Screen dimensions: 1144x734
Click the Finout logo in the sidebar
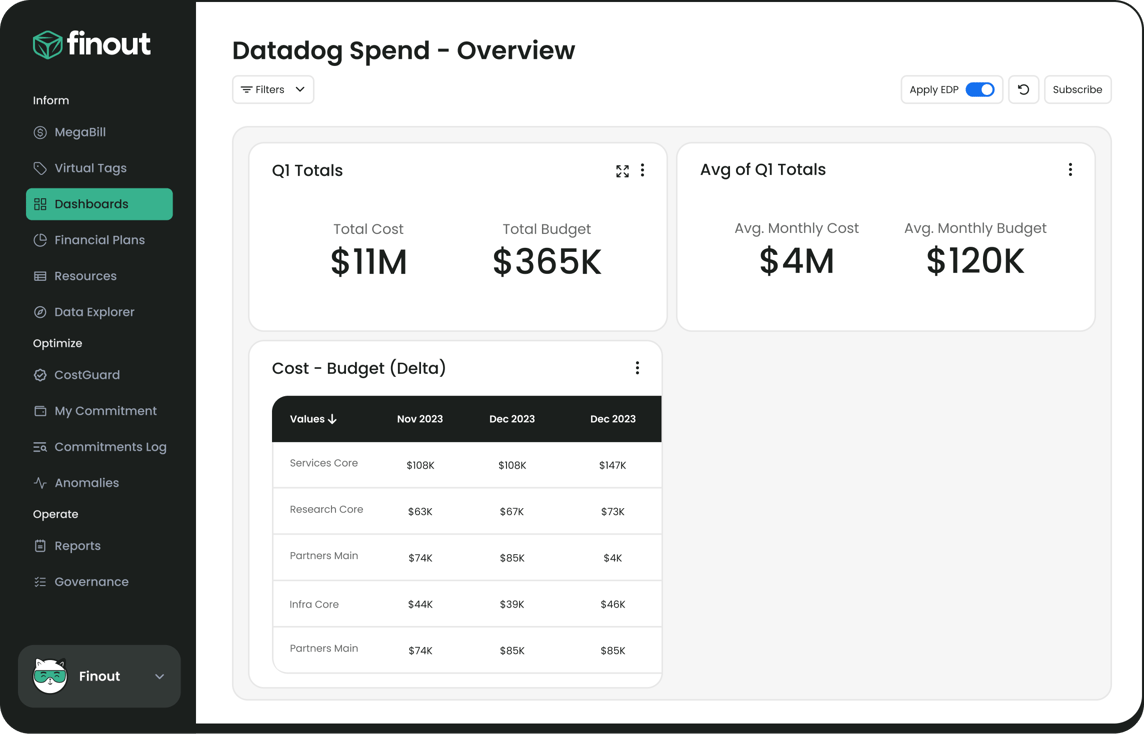point(92,44)
